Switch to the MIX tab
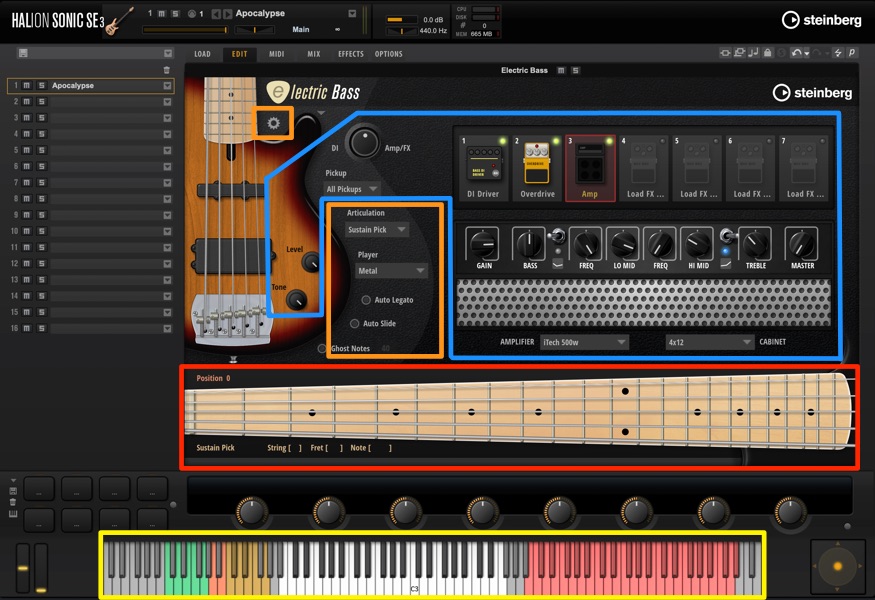Image resolution: width=875 pixels, height=600 pixels. tap(314, 54)
